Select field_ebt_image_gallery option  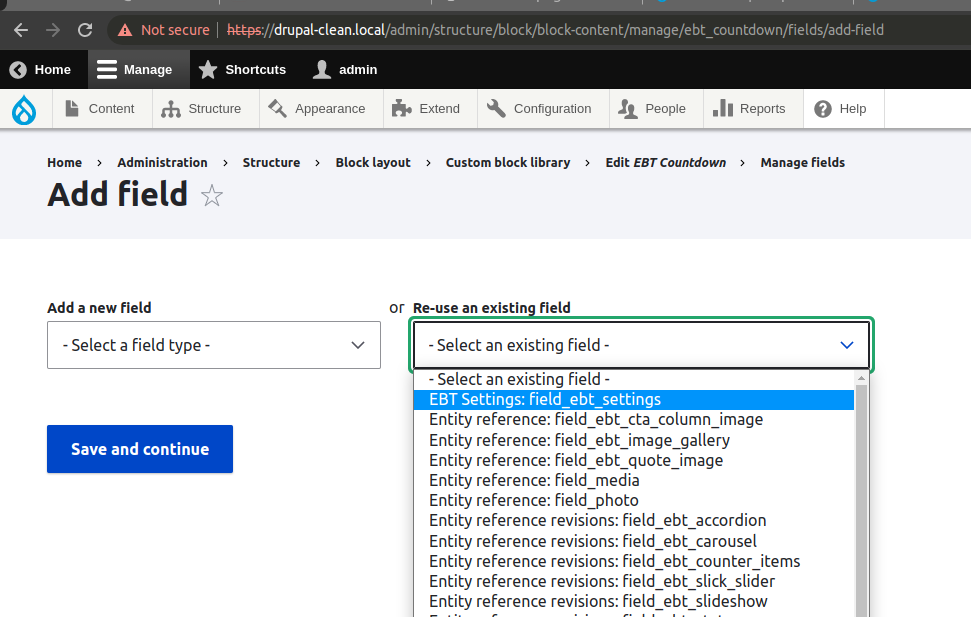pyautogui.click(x=634, y=440)
